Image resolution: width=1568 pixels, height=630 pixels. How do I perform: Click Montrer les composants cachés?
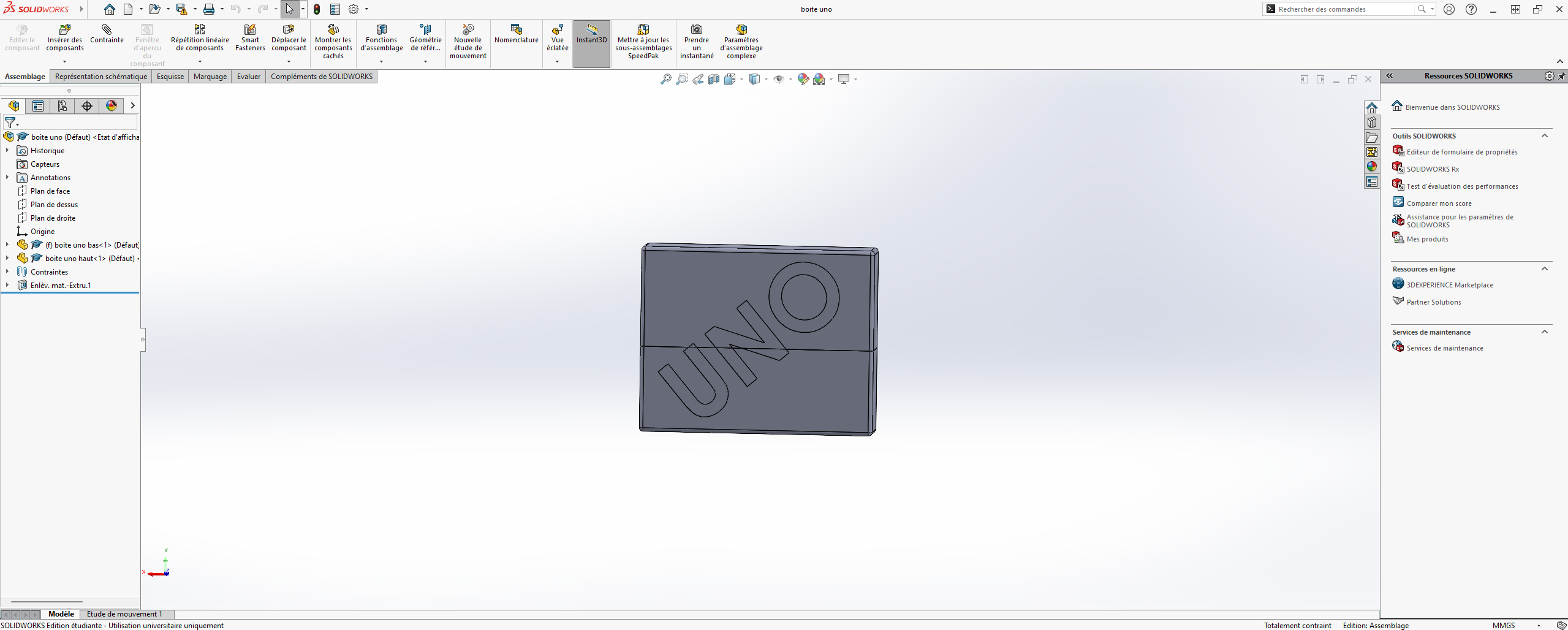tap(333, 42)
